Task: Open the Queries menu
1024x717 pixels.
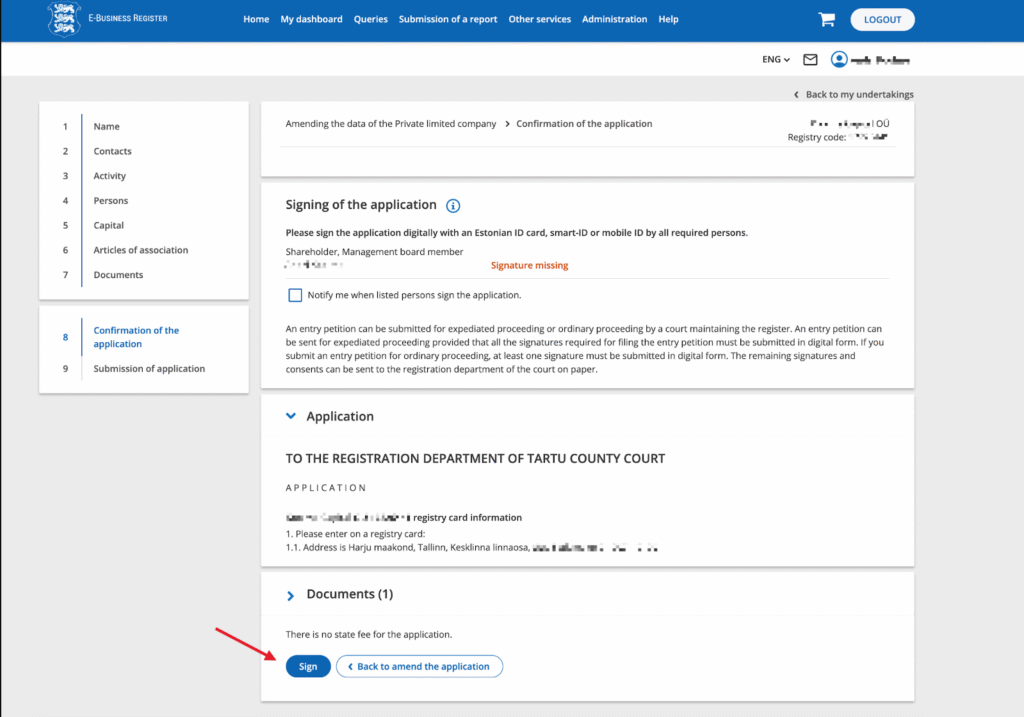Action: click(x=370, y=19)
